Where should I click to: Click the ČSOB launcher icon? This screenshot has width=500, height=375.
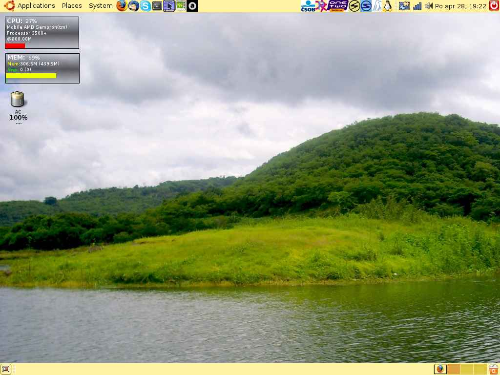pos(308,6)
